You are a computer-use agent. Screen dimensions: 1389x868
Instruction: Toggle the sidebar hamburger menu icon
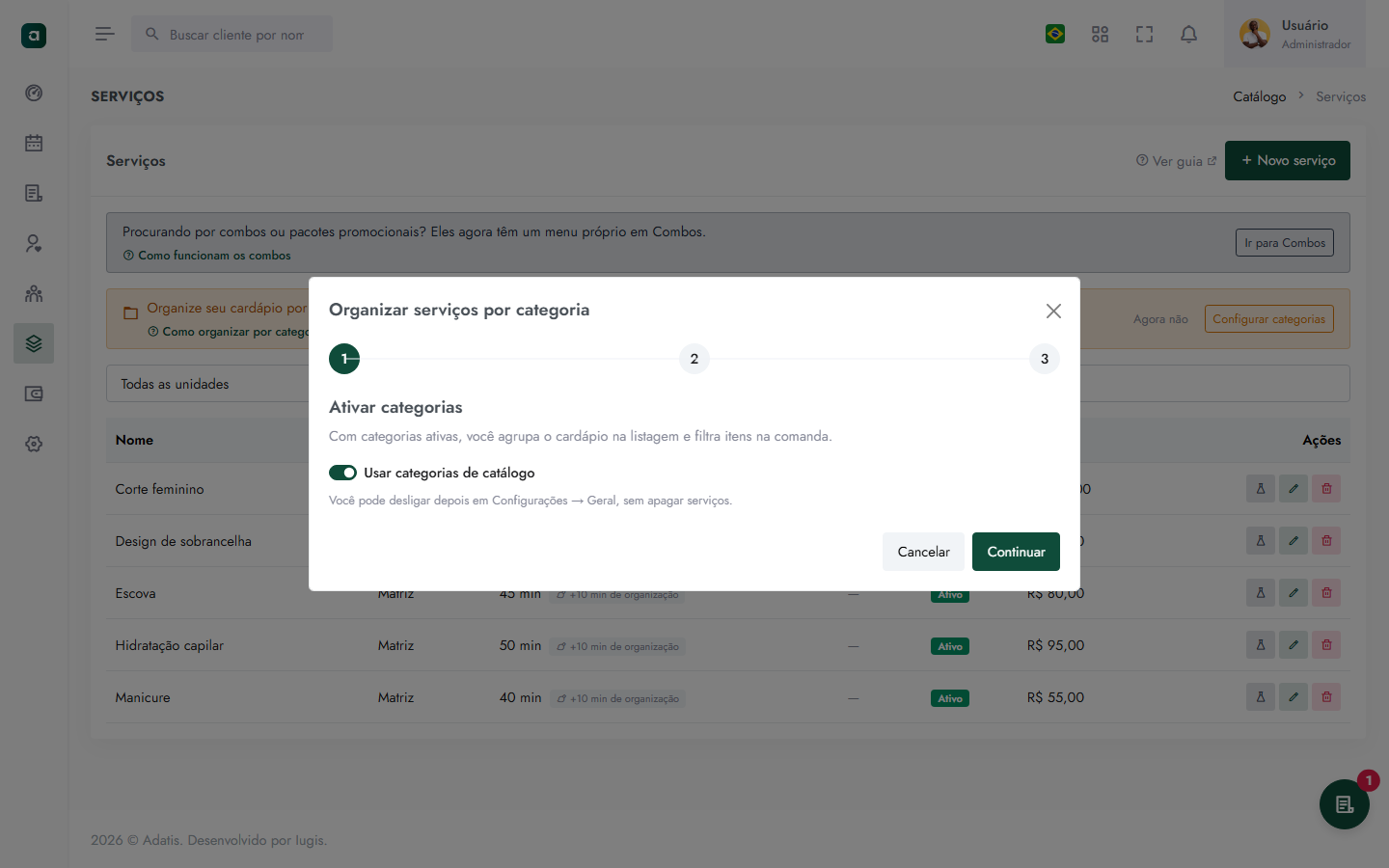(105, 35)
